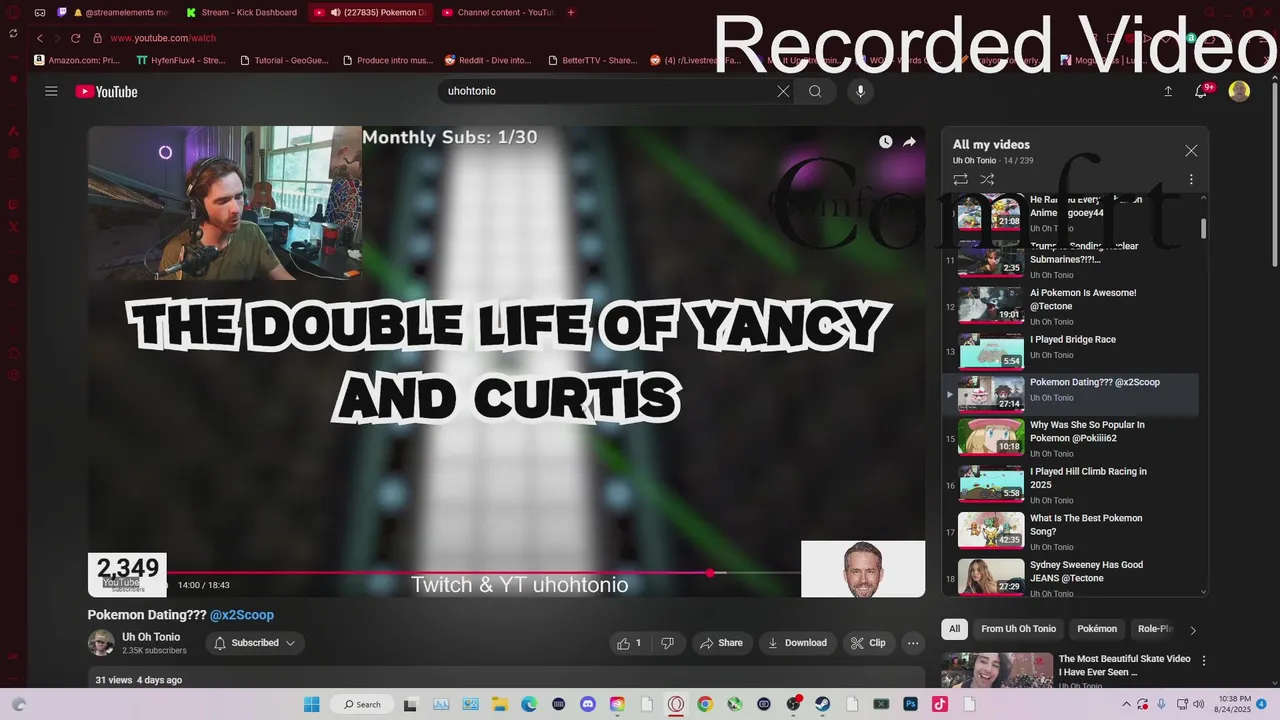
Task: Play I Played Bridge Race video
Action: tap(1072, 350)
